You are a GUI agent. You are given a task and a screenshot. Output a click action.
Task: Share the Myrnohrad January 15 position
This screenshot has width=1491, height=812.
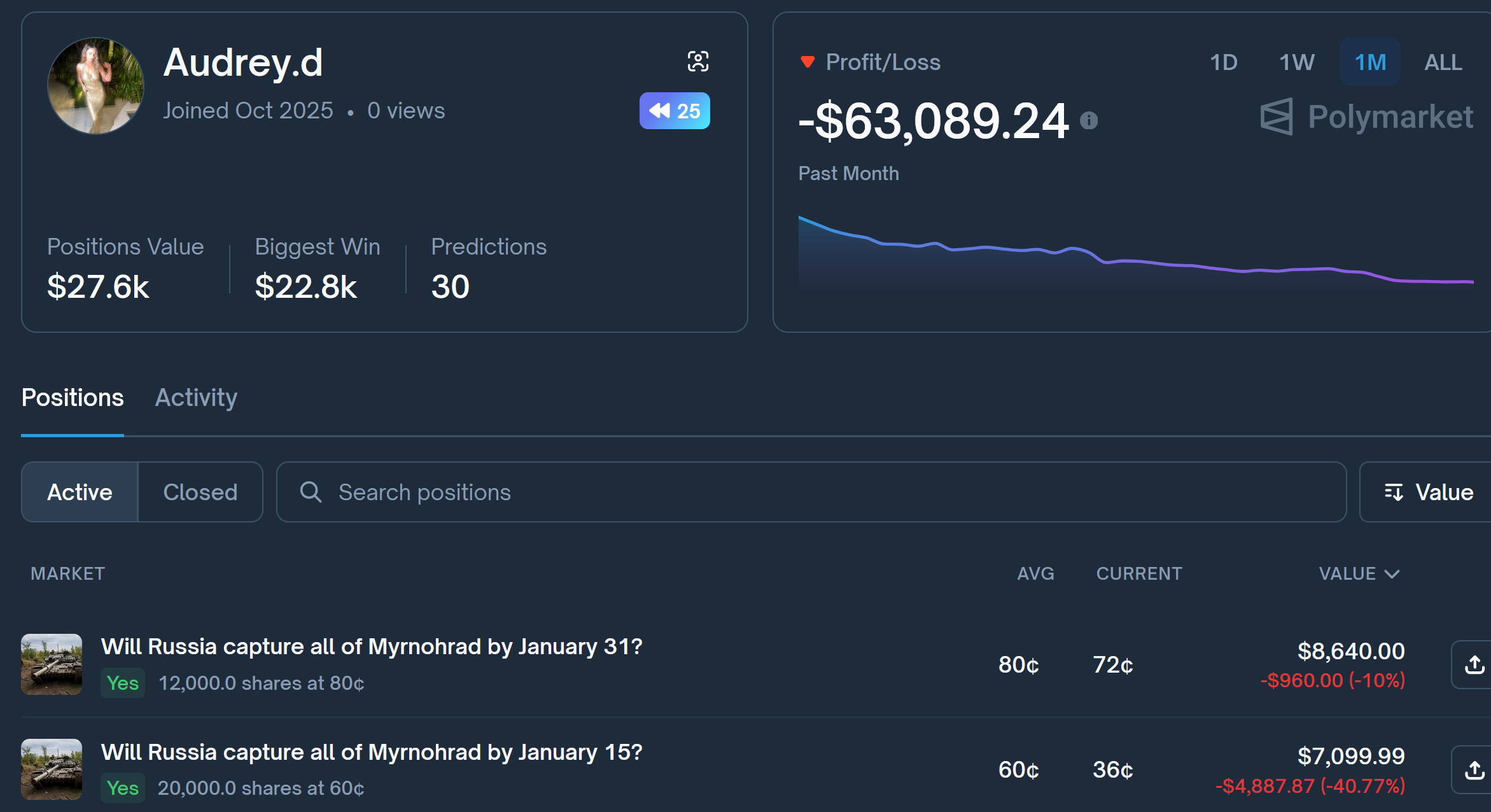1473,769
